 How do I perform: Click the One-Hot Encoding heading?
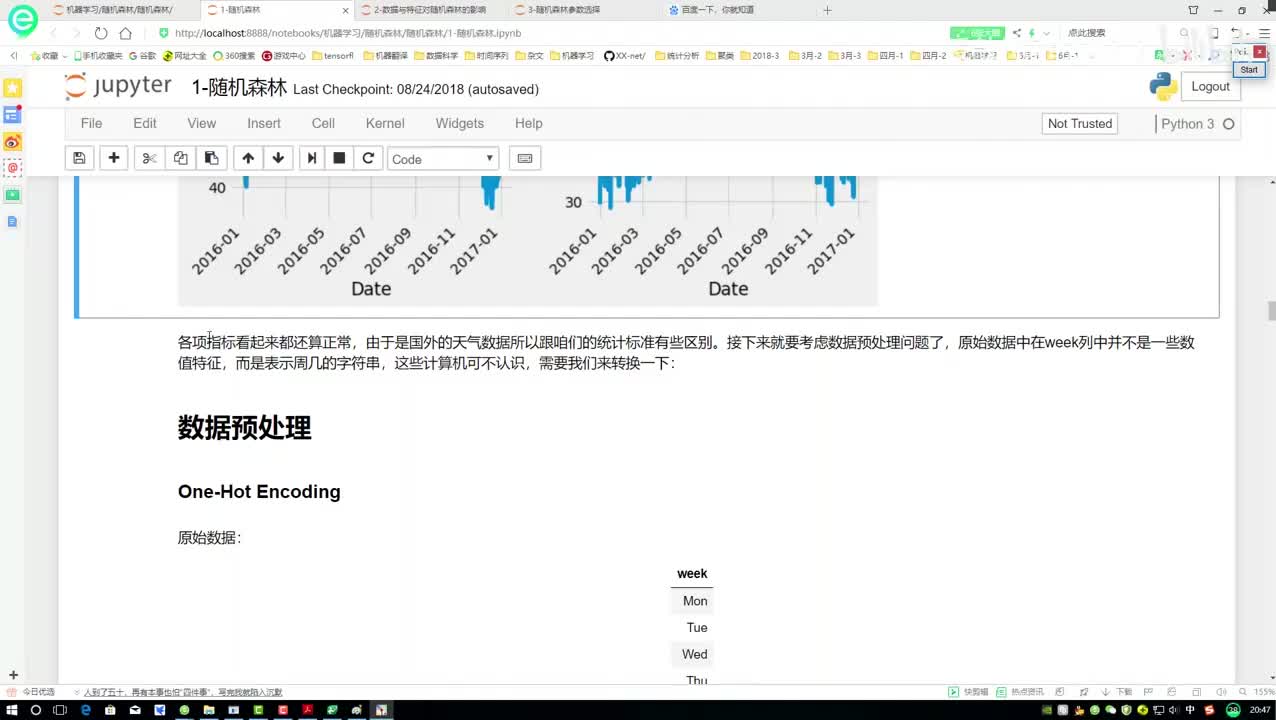pos(259,492)
